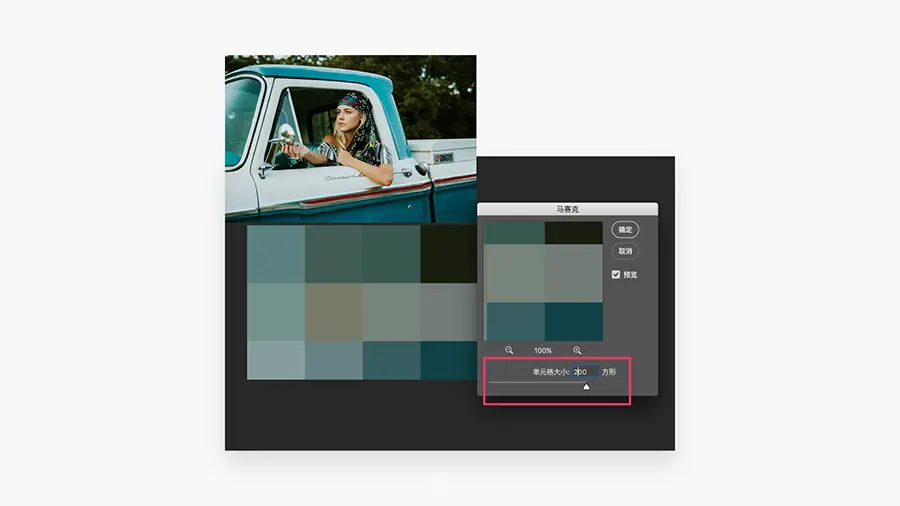Zoom out the mosaic filter preview
The width and height of the screenshot is (900, 506).
[x=509, y=350]
